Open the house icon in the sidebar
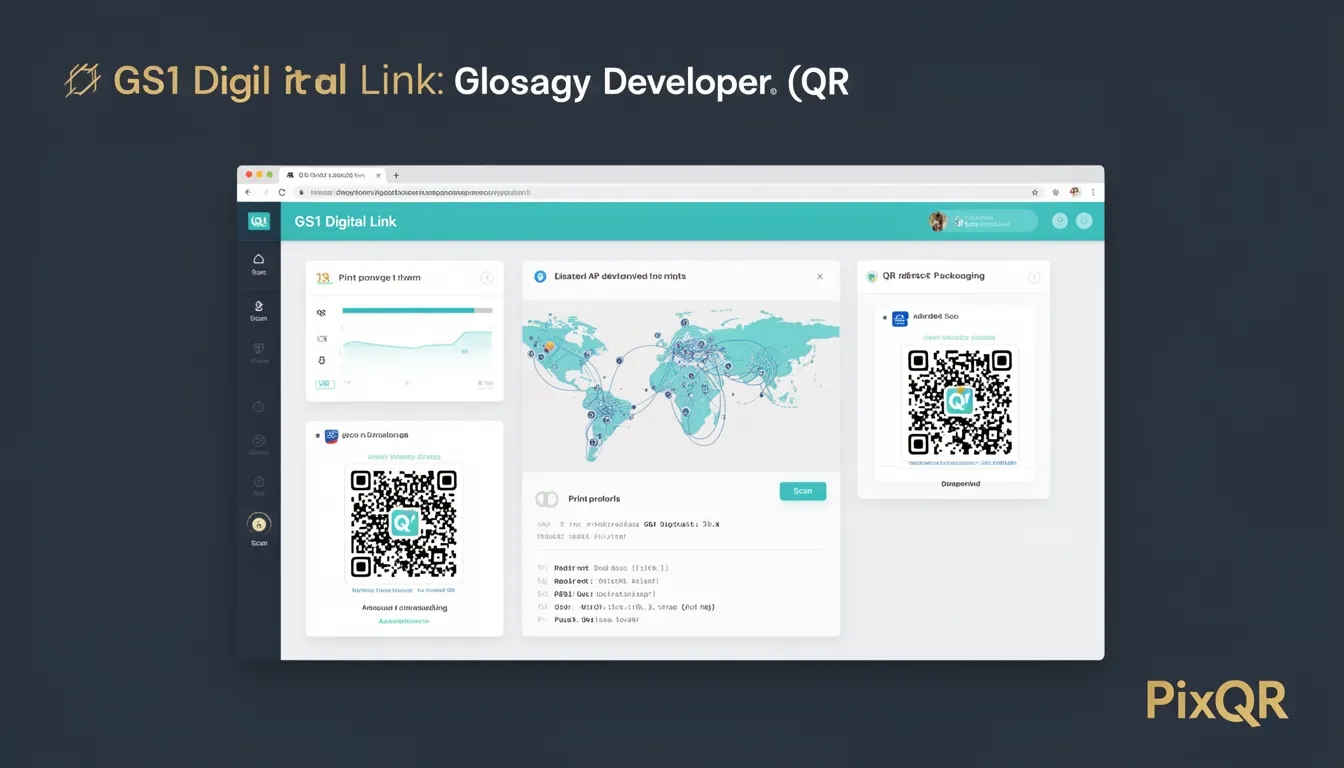 259,259
